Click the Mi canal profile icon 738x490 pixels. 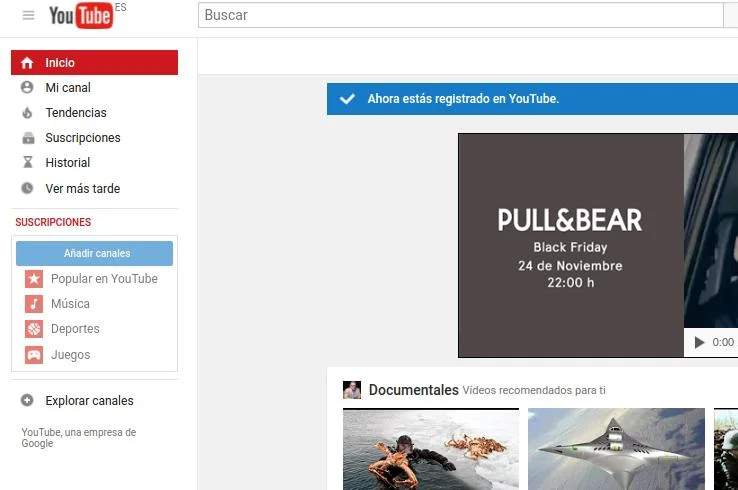27,87
